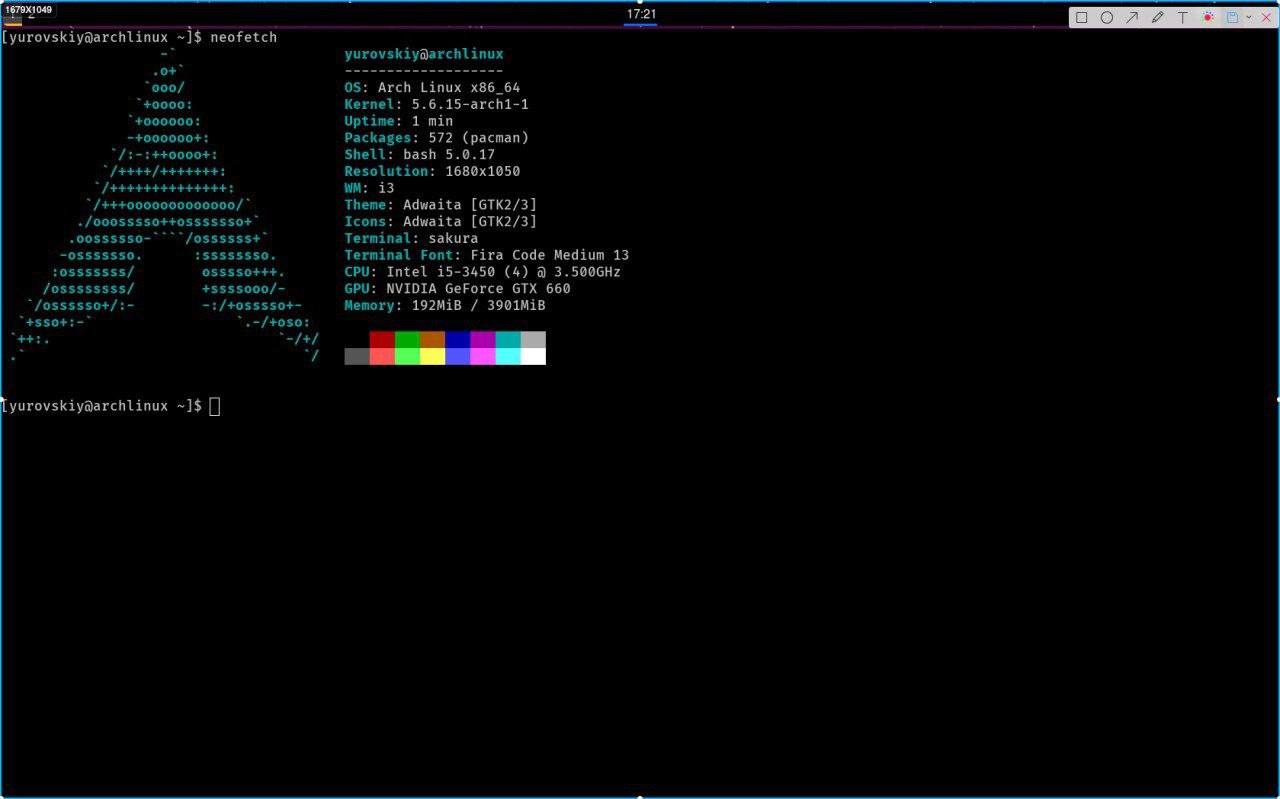Click the Theme: Adwaita [GTK2/3] line
The image size is (1280, 799).
pyautogui.click(x=441, y=205)
